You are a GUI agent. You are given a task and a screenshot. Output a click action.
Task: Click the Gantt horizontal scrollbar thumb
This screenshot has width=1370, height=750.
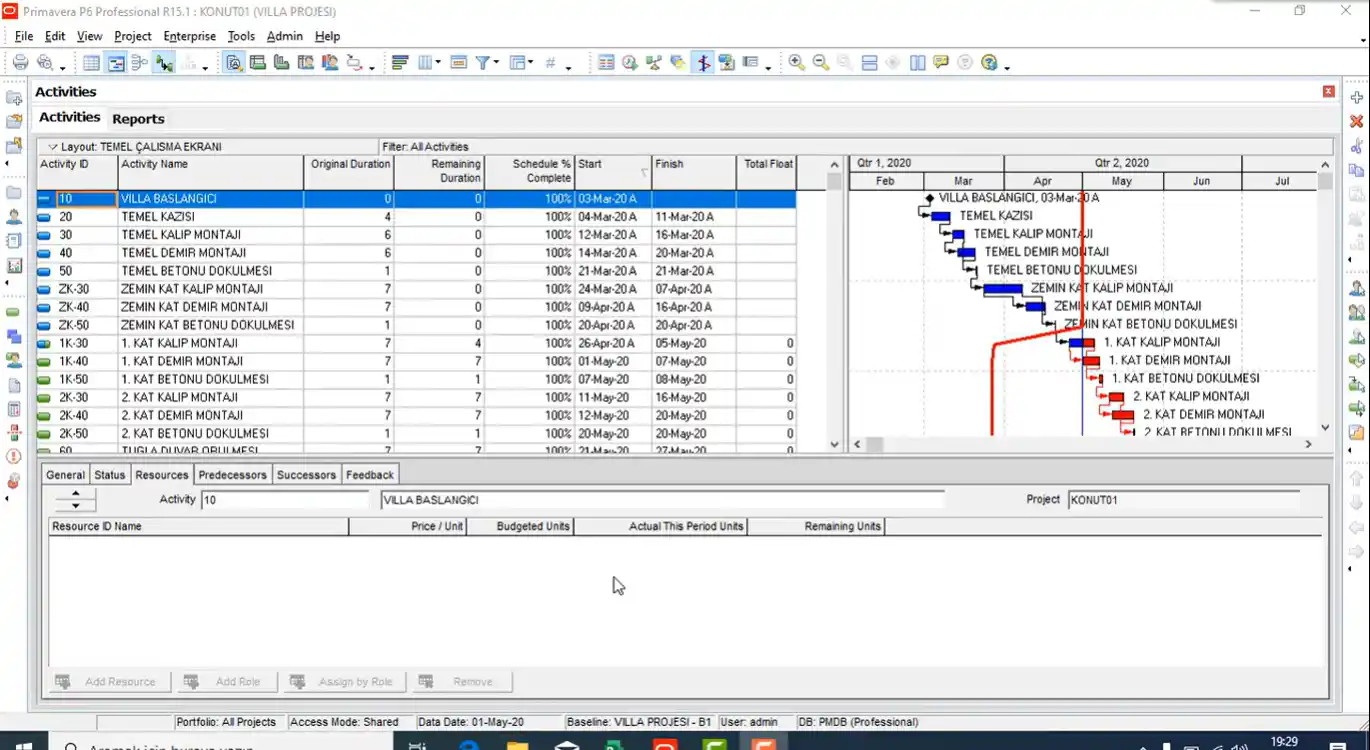pyautogui.click(x=875, y=444)
